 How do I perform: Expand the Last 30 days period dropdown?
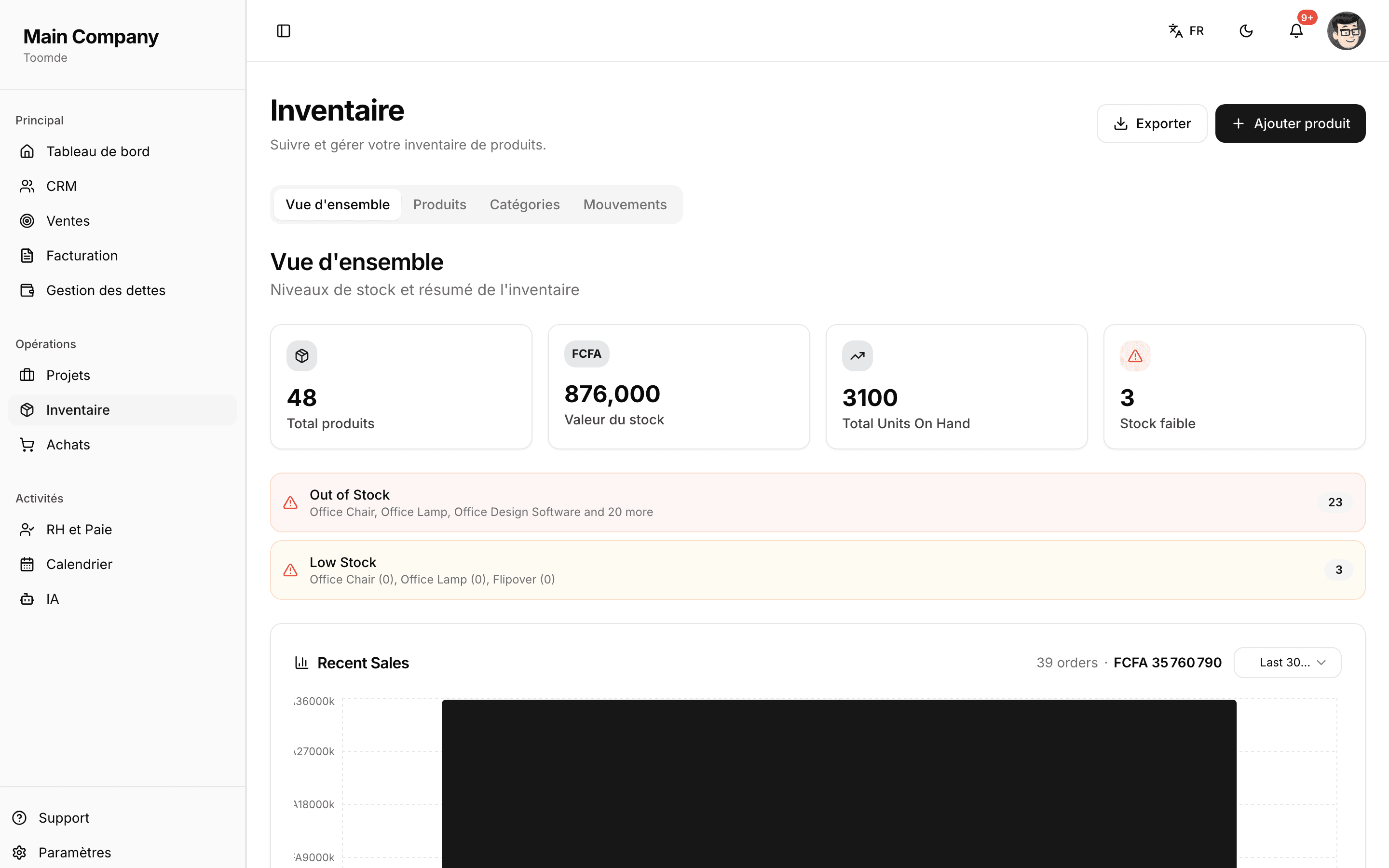(1287, 663)
